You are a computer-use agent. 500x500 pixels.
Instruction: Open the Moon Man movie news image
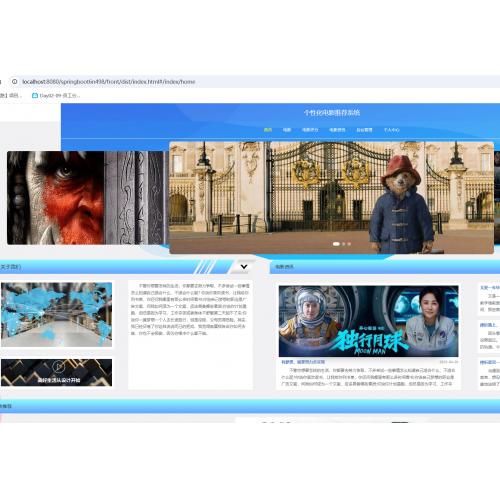[x=369, y=321]
